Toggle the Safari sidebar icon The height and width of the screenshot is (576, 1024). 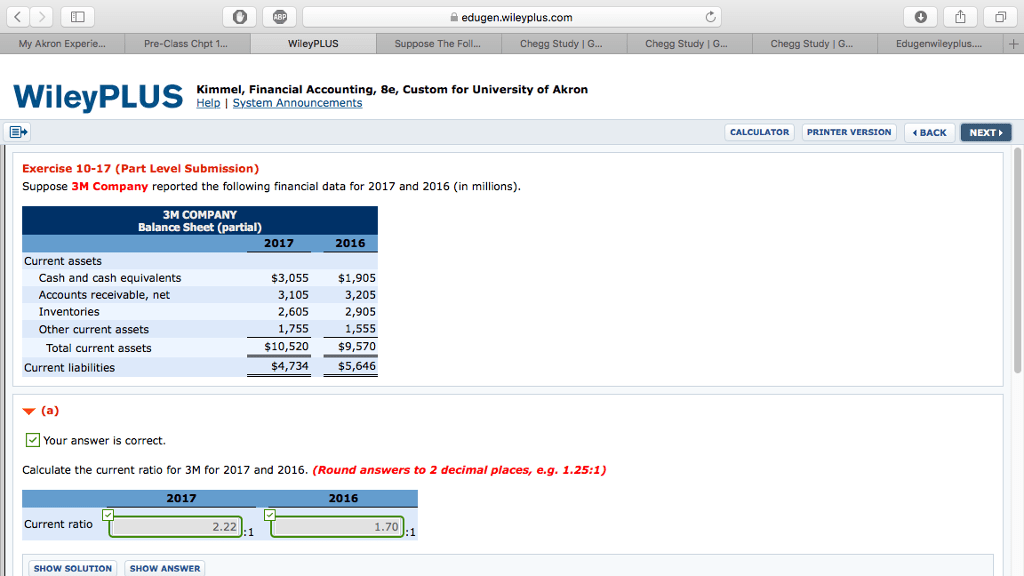pyautogui.click(x=78, y=17)
